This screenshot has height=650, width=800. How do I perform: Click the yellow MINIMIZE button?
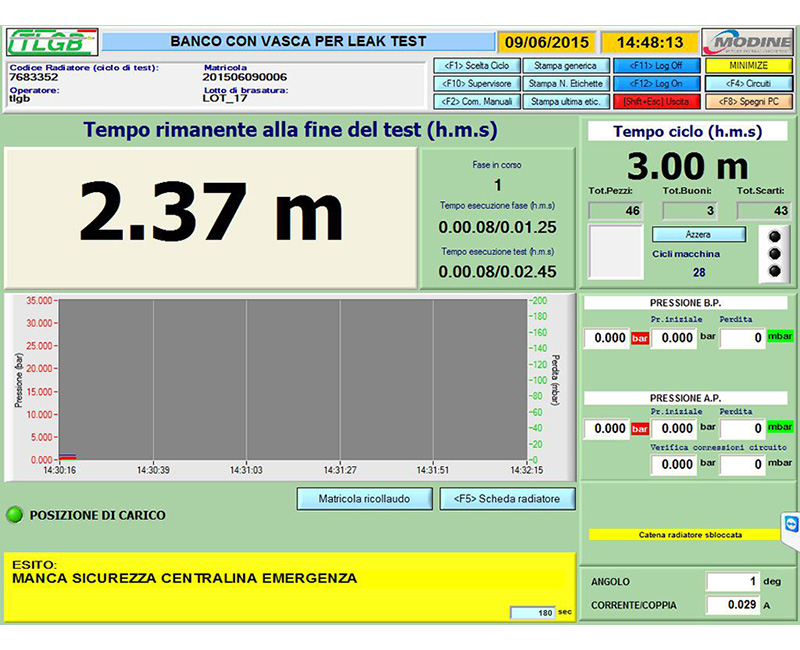(x=748, y=66)
